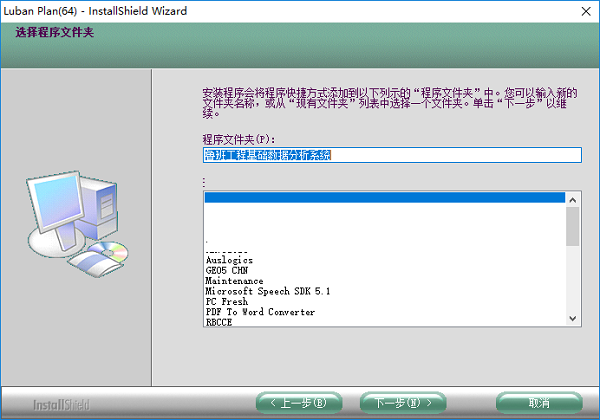Select the highlighted top folder list row
600x420 pixels.
pyautogui.click(x=385, y=197)
